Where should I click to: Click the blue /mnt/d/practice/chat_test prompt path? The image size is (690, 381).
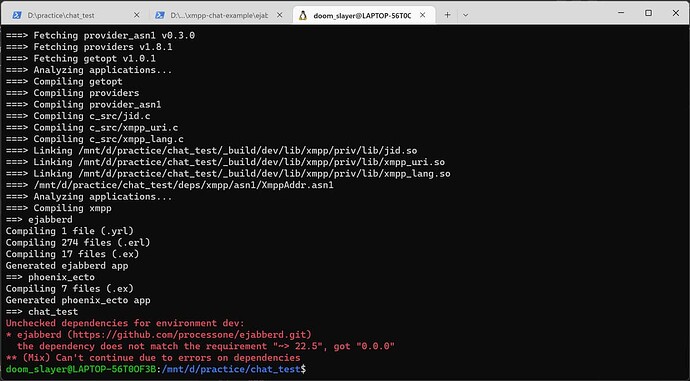pyautogui.click(x=231, y=369)
